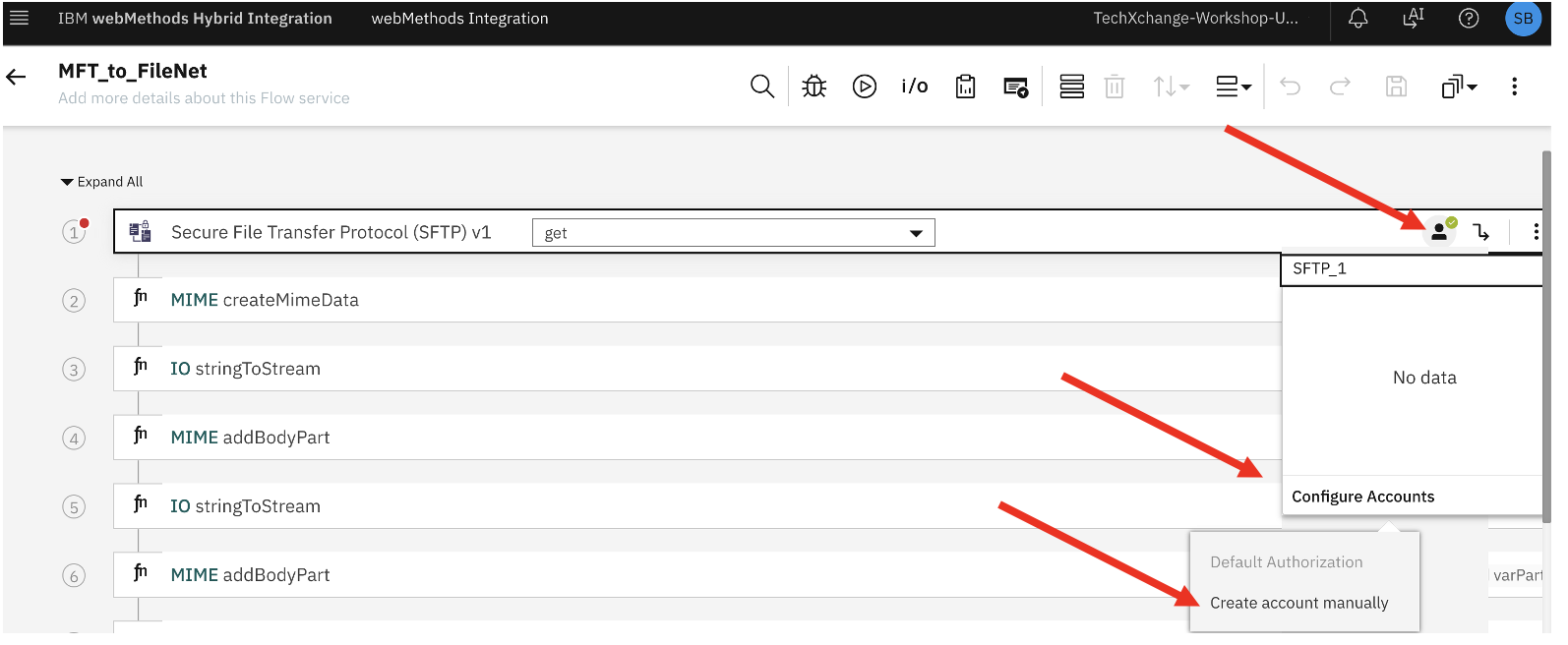Click IBM webMethods Hybrid Integration title
1568x645 pixels.
pyautogui.click(x=195, y=19)
